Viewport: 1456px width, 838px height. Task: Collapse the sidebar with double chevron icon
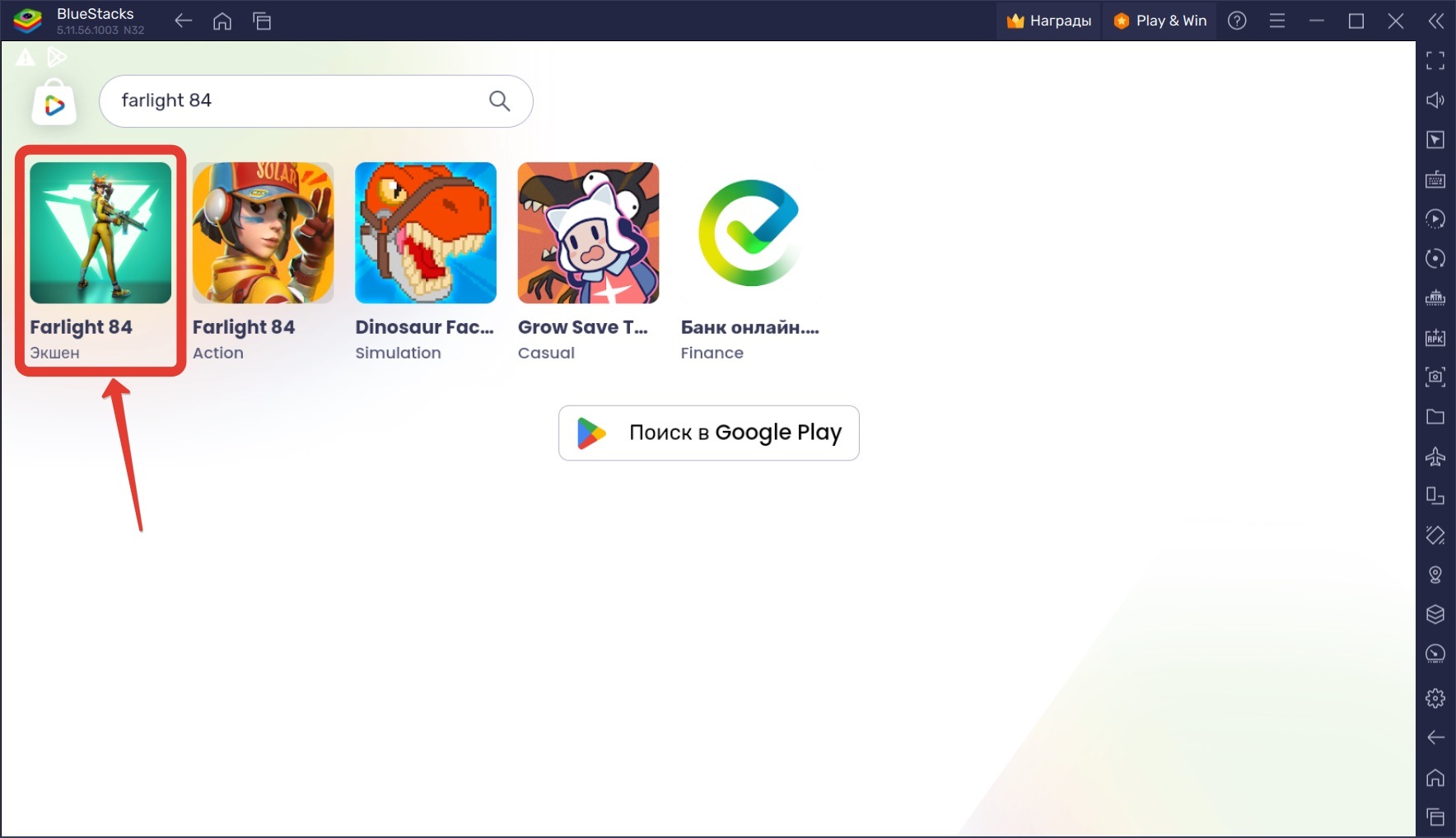point(1436,21)
